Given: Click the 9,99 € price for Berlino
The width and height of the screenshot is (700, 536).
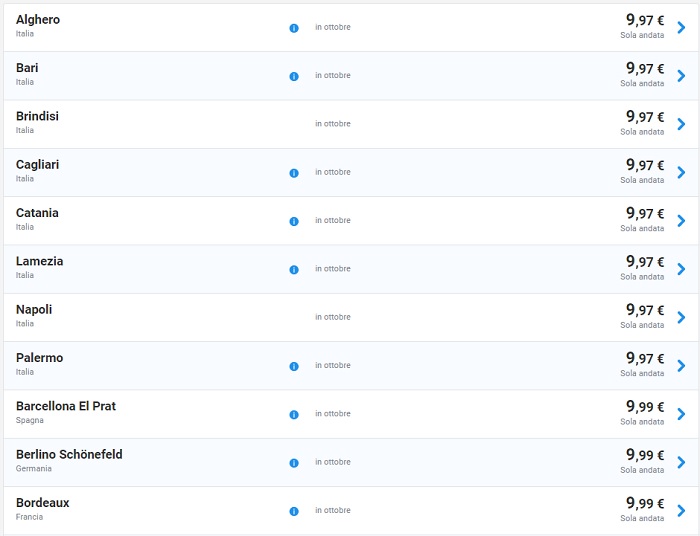Looking at the screenshot, I should pyautogui.click(x=645, y=455).
